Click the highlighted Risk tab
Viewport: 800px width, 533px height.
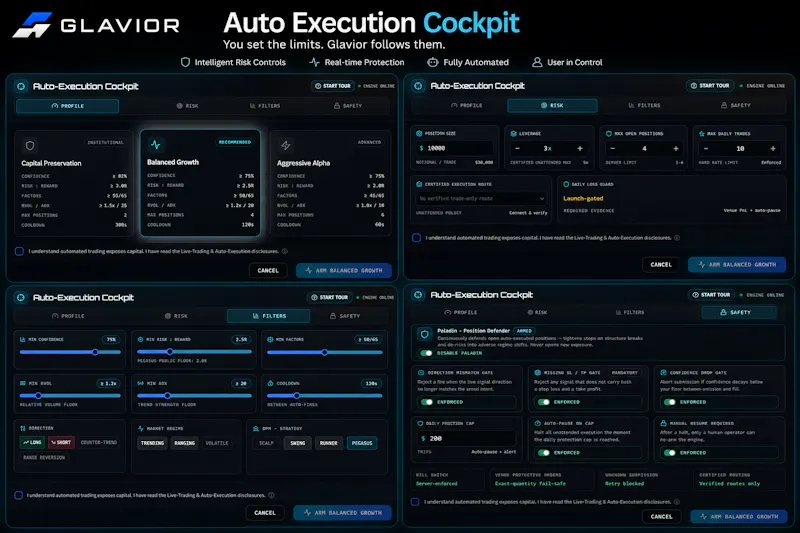click(x=552, y=105)
